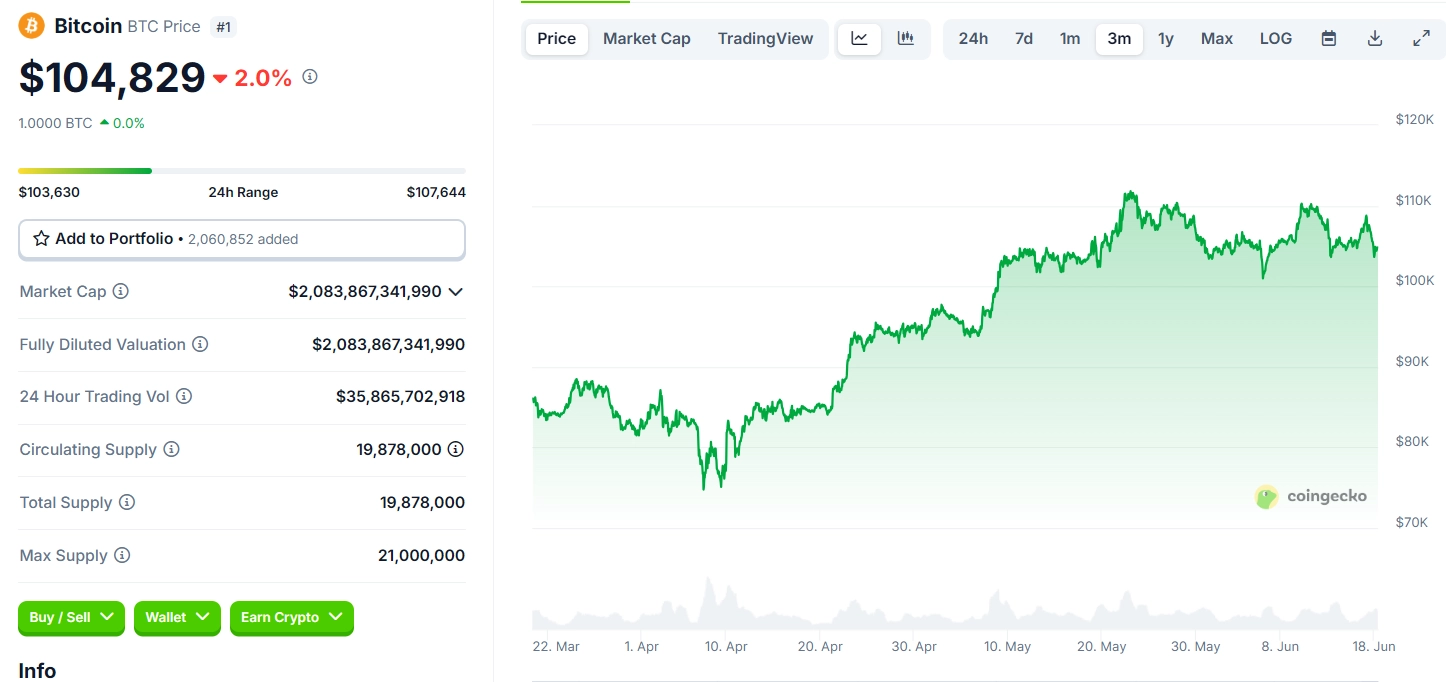This screenshot has width=1446, height=682.
Task: Click the $2,083,867,341,990 Market Cap value
Action: click(x=365, y=291)
